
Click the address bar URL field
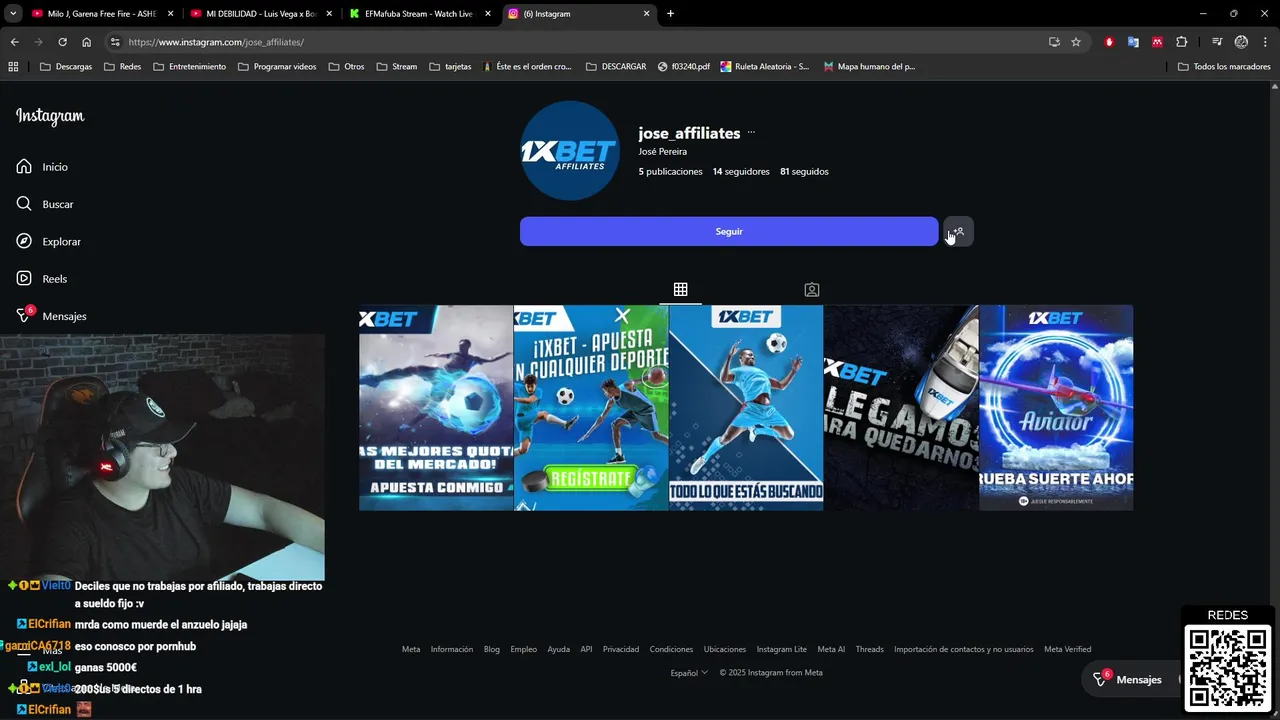[580, 42]
